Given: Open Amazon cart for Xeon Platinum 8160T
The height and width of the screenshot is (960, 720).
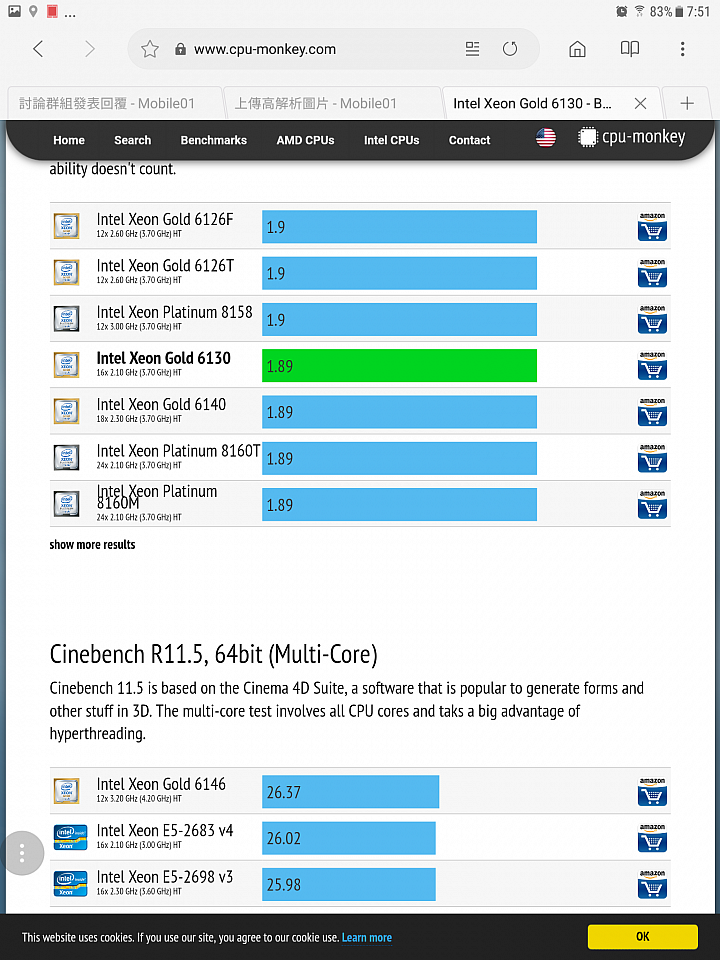Looking at the screenshot, I should tap(652, 459).
